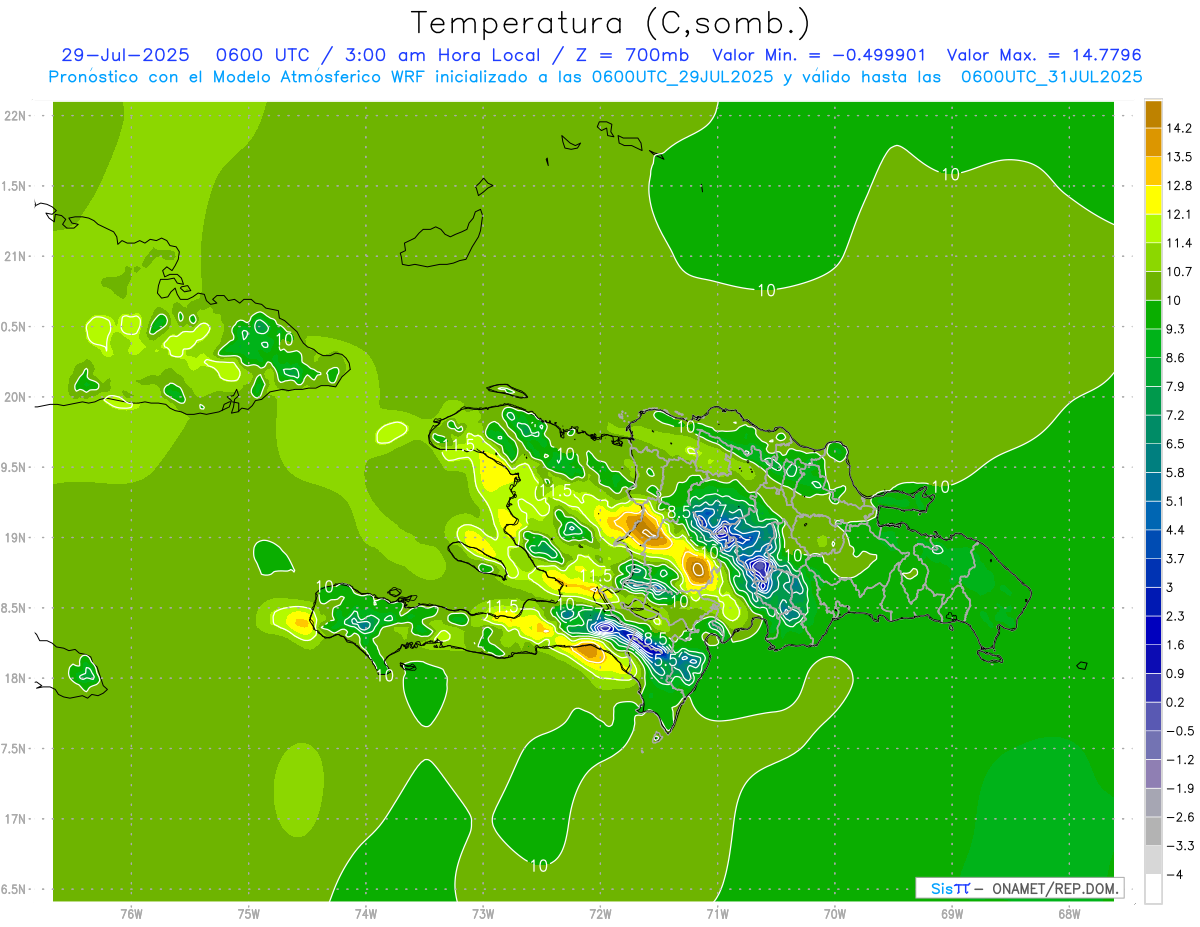Click the '73W' longitude axis label

[483, 913]
